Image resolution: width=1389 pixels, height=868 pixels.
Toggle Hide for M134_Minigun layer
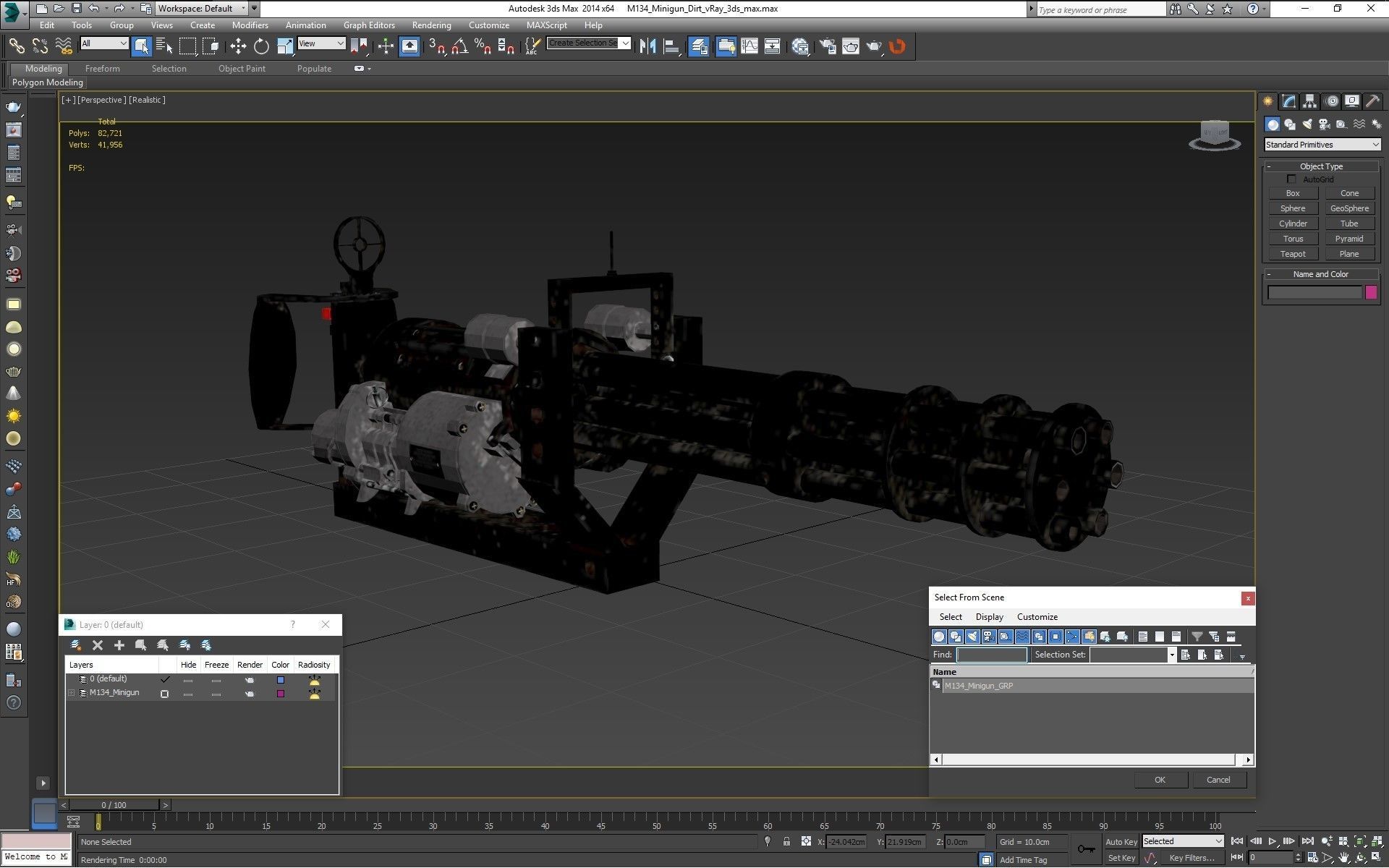pos(188,694)
